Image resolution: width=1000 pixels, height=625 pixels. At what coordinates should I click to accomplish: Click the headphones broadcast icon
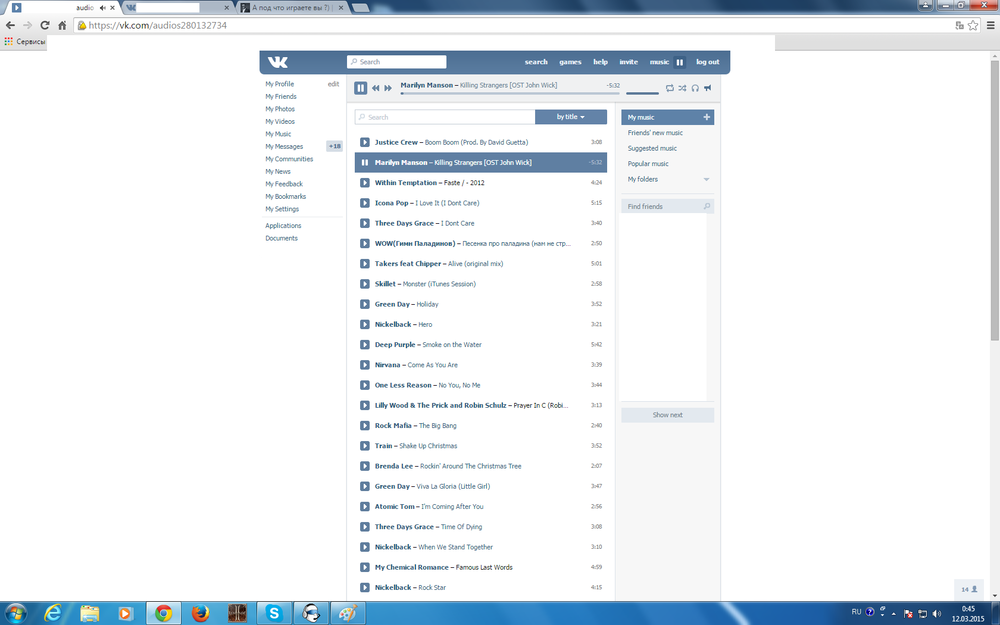click(x=696, y=88)
